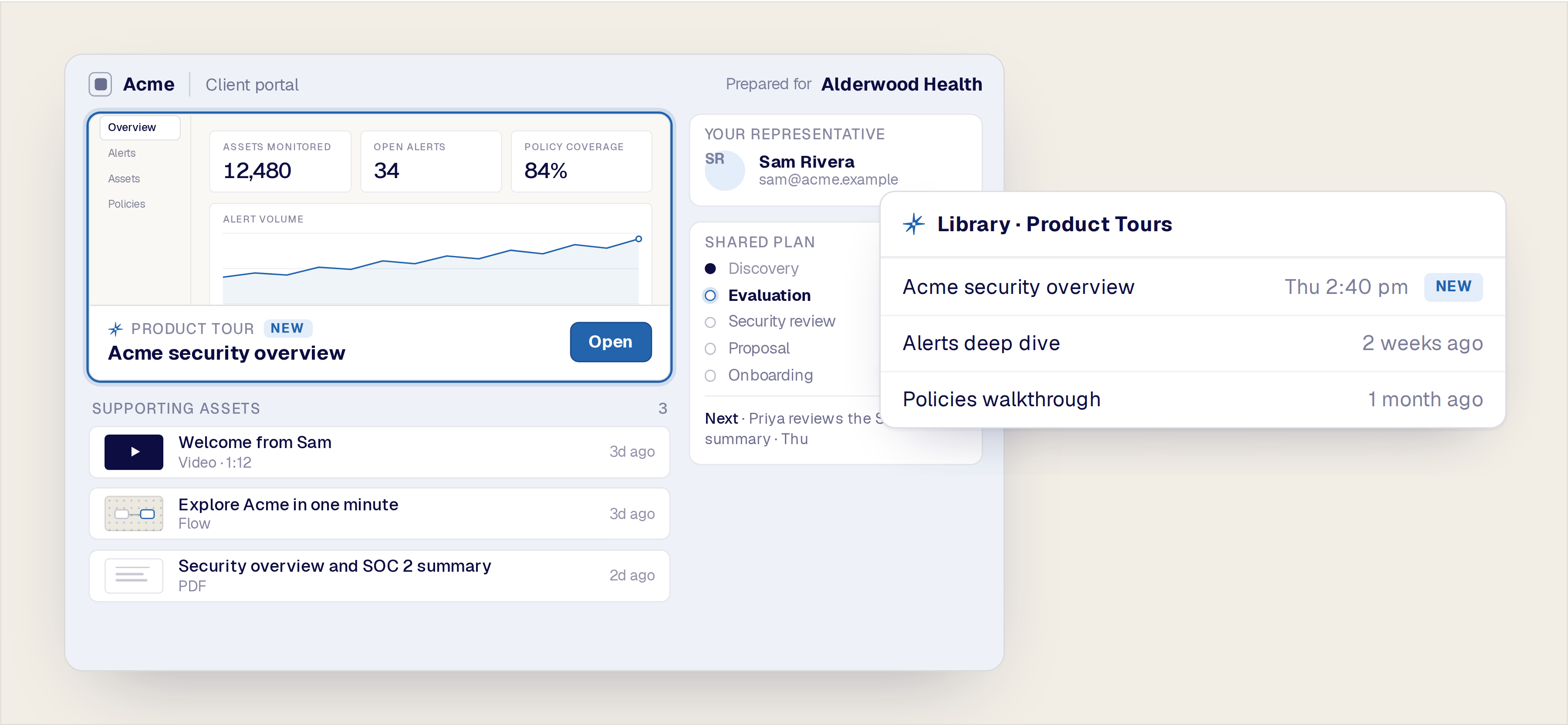Screen dimensions: 1568x725
Task: Click the 1 month ago timestamp
Action: 1426,399
